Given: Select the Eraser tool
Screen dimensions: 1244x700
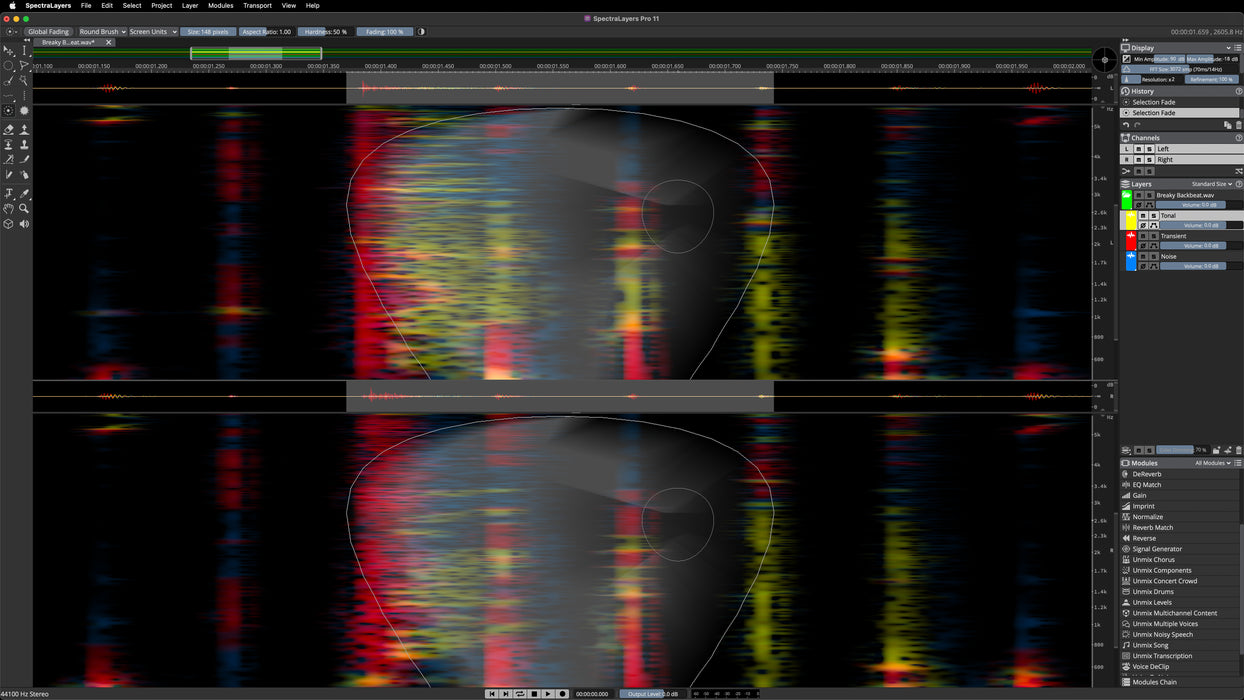Looking at the screenshot, I should [x=9, y=129].
